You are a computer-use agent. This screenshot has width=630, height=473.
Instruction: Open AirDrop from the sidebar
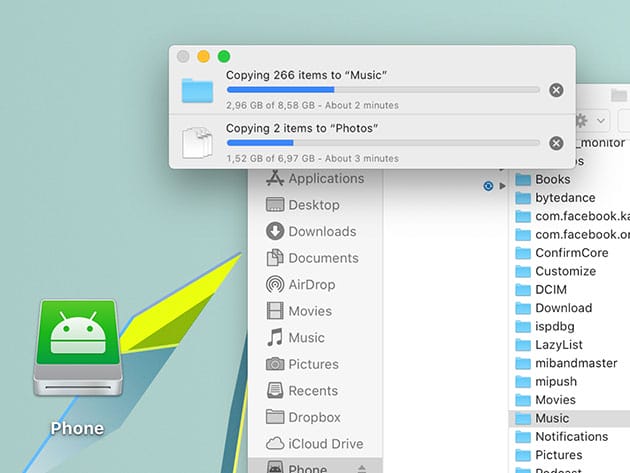click(x=309, y=284)
